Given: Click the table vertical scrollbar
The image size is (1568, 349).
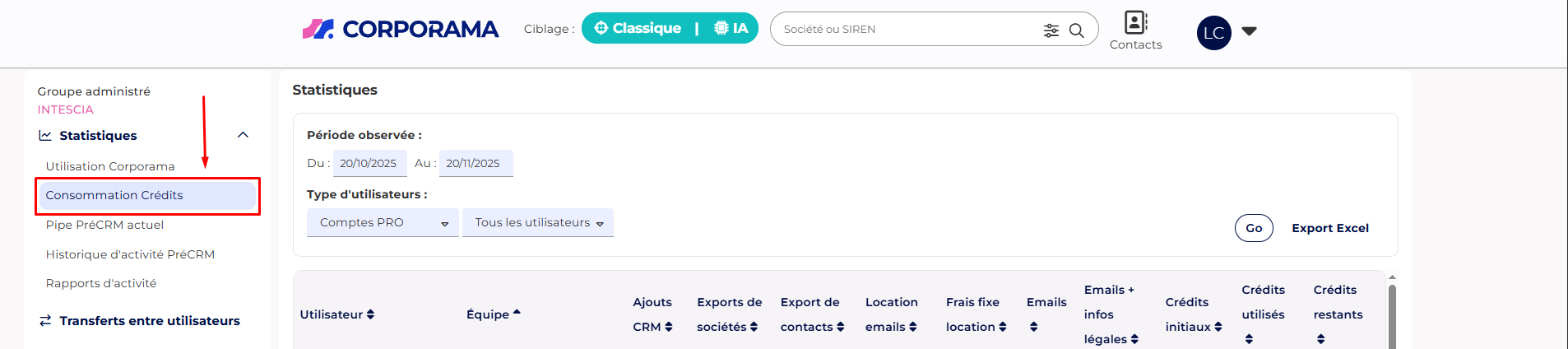Looking at the screenshot, I should pyautogui.click(x=1392, y=317).
